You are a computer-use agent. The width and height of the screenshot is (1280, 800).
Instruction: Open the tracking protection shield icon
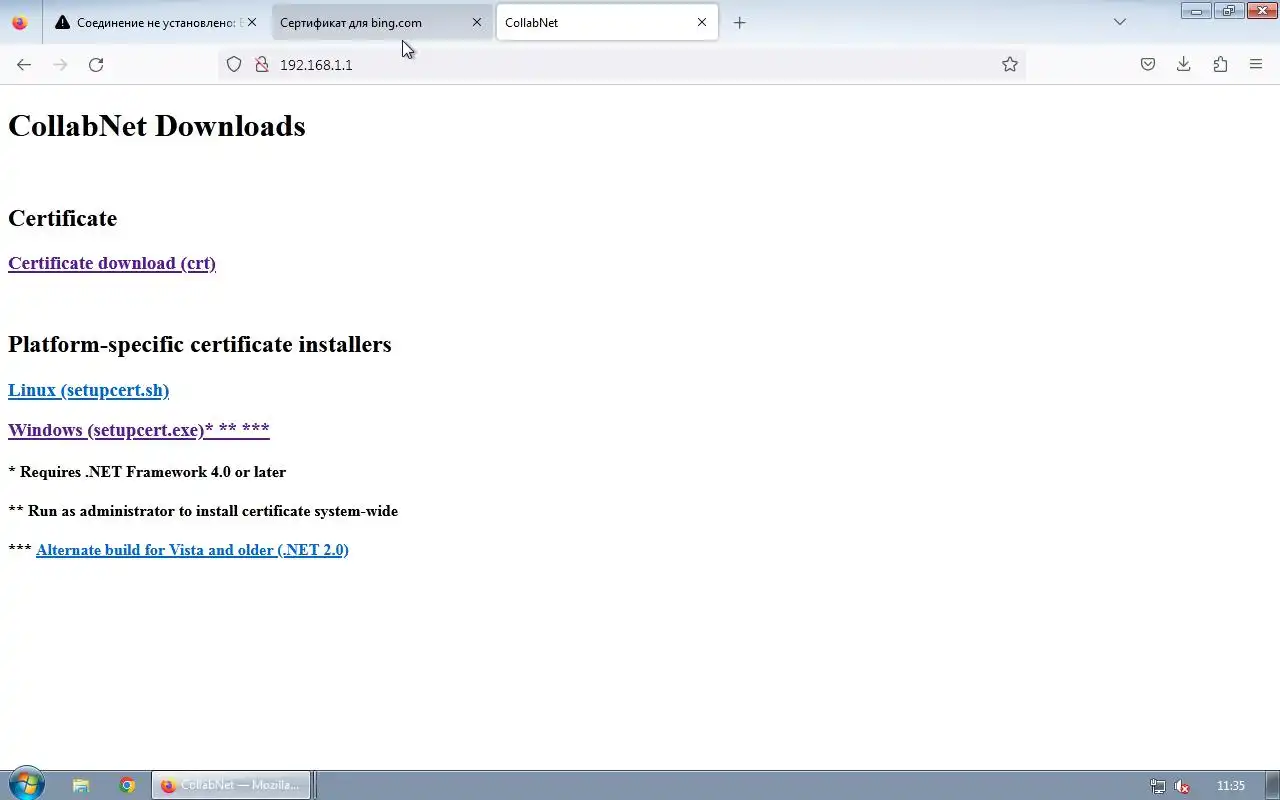point(234,64)
